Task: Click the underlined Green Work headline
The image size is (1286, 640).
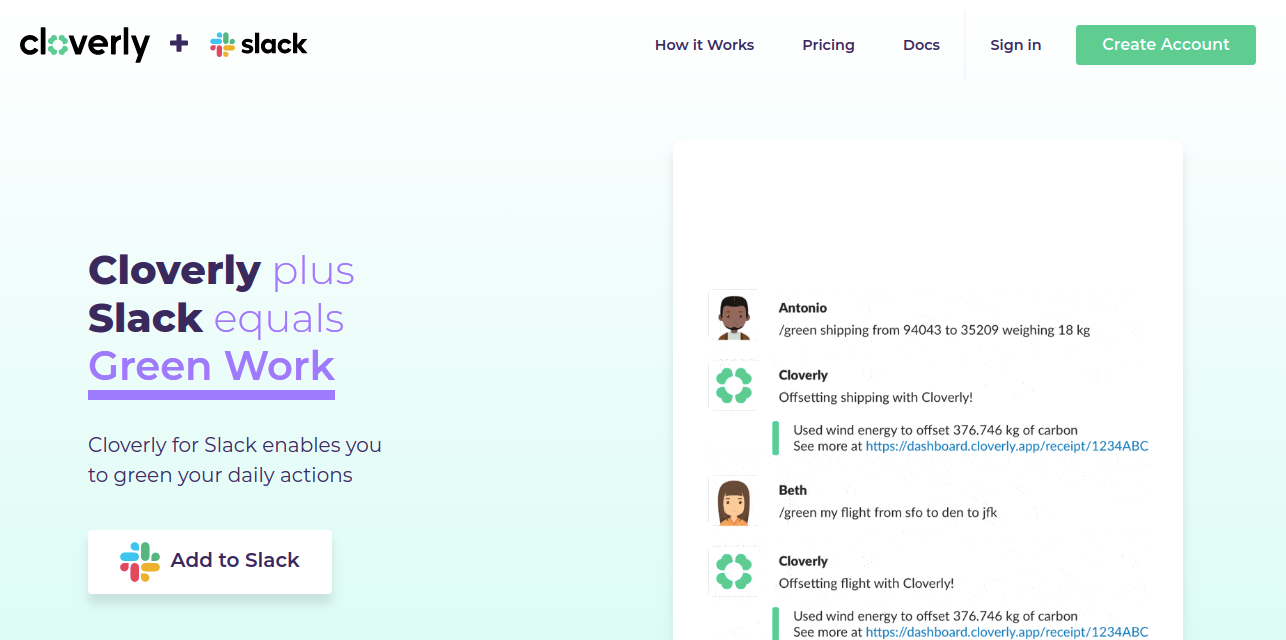Action: click(x=211, y=366)
